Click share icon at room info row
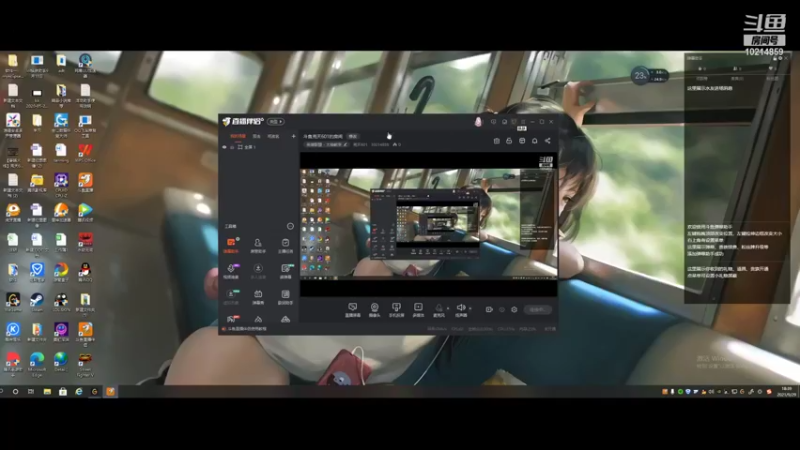The width and height of the screenshot is (800, 450). (x=547, y=141)
